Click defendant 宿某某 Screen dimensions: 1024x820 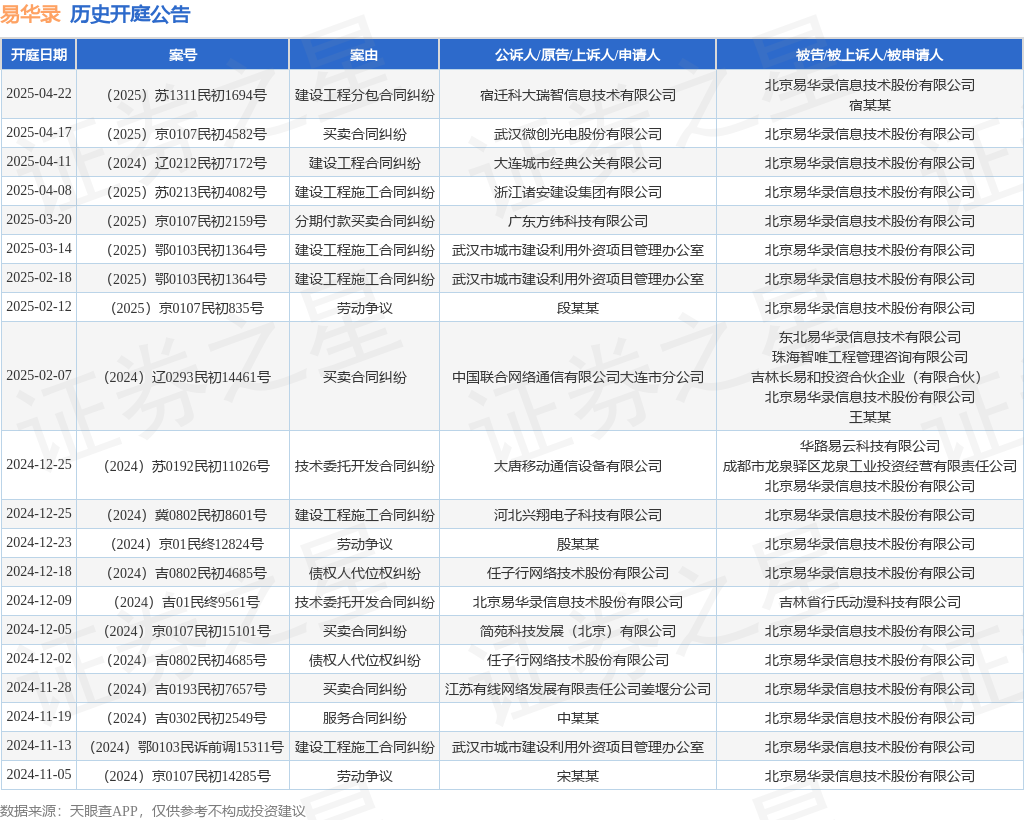tap(870, 105)
